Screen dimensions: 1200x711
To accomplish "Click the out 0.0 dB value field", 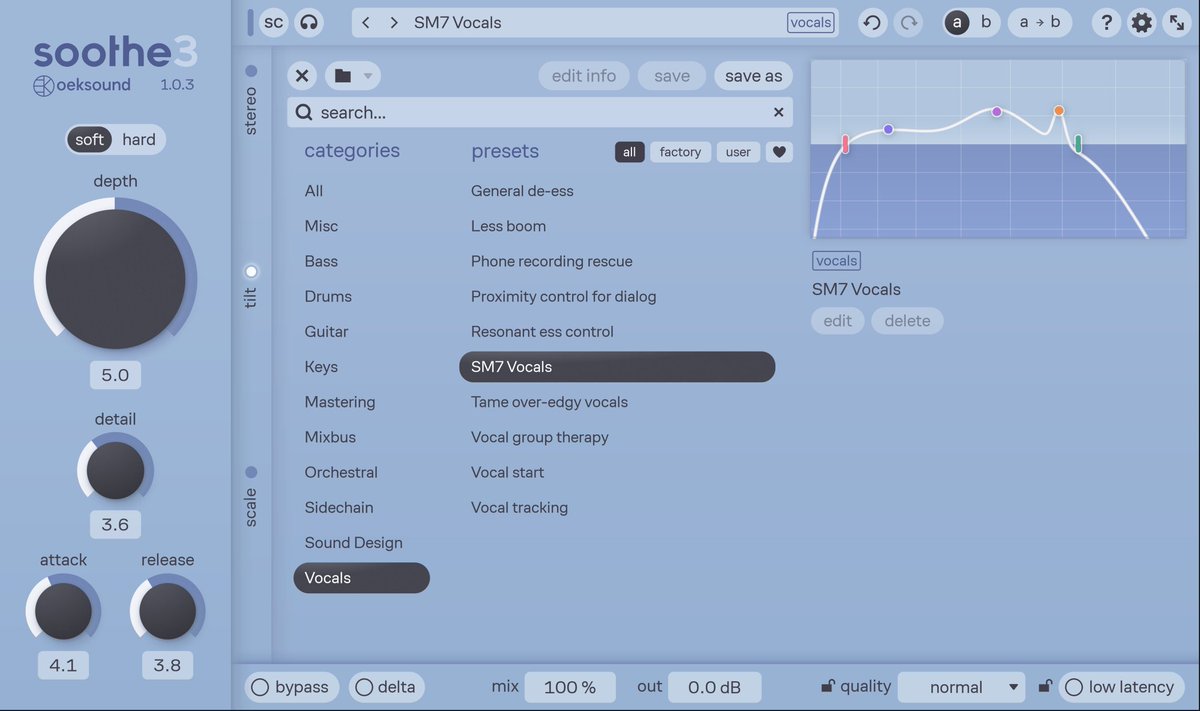I will click(715, 687).
